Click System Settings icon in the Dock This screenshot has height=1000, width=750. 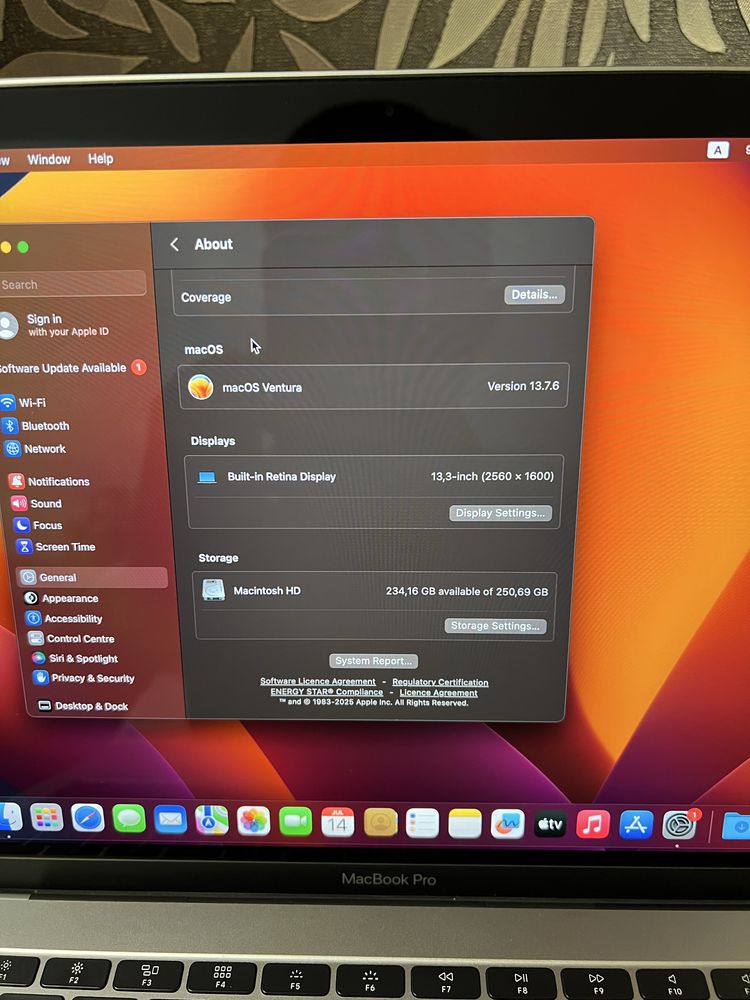[680, 825]
